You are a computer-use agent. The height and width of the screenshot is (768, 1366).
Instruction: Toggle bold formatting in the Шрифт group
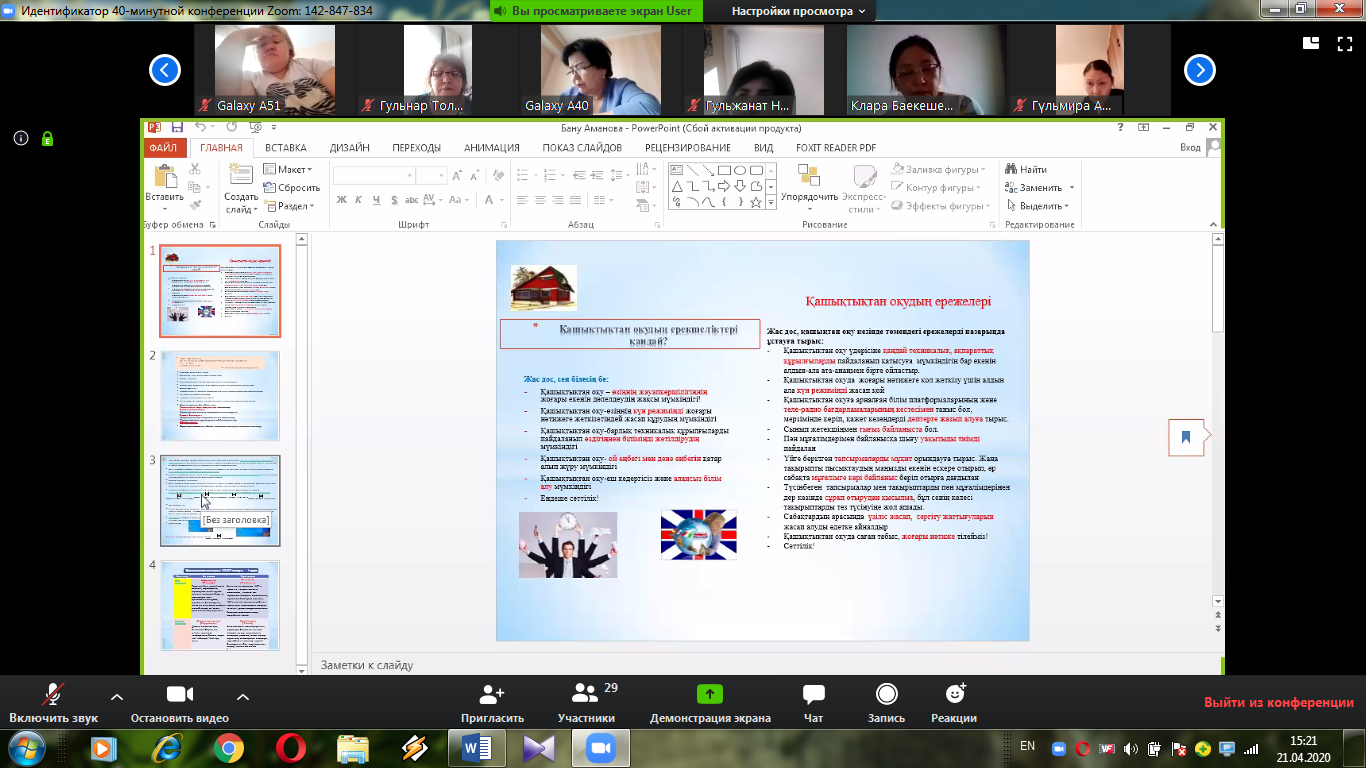[x=341, y=200]
